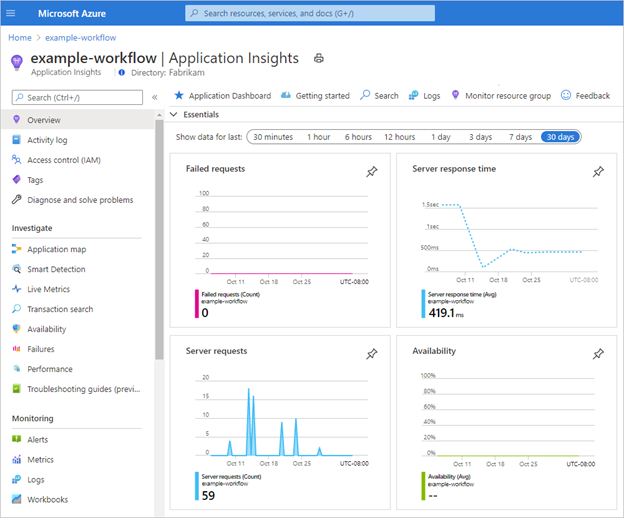
Task: Focus the sidebar Search (Ctrl+/) field
Action: (x=77, y=97)
